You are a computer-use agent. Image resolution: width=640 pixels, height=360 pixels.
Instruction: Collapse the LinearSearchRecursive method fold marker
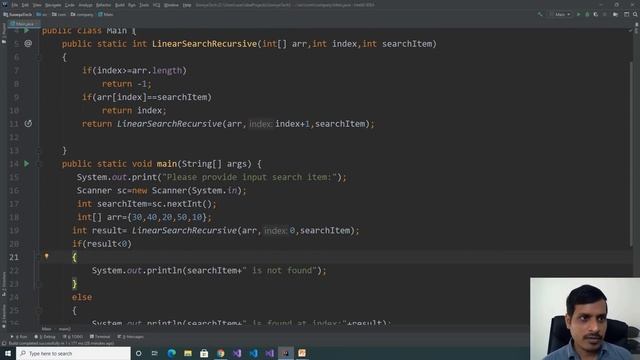tap(40, 57)
